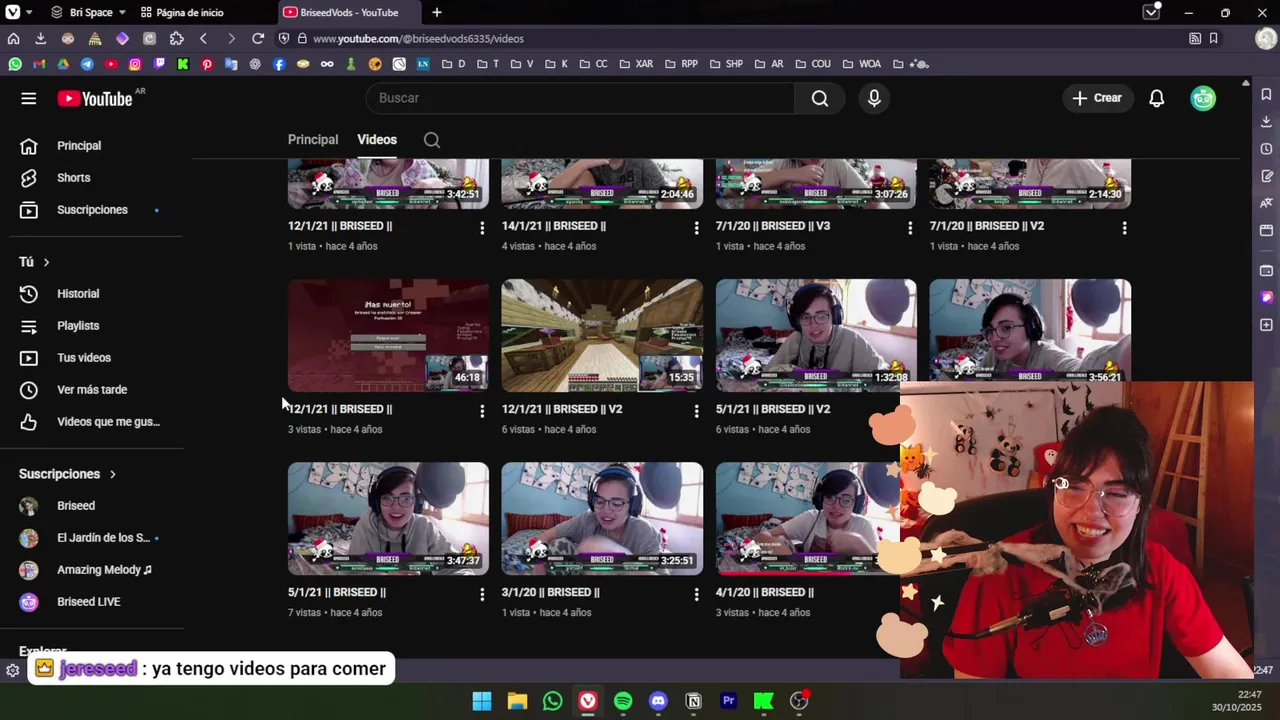1280x720 pixels.
Task: Open Gmail bookmark in bookmarks bar
Action: click(39, 64)
